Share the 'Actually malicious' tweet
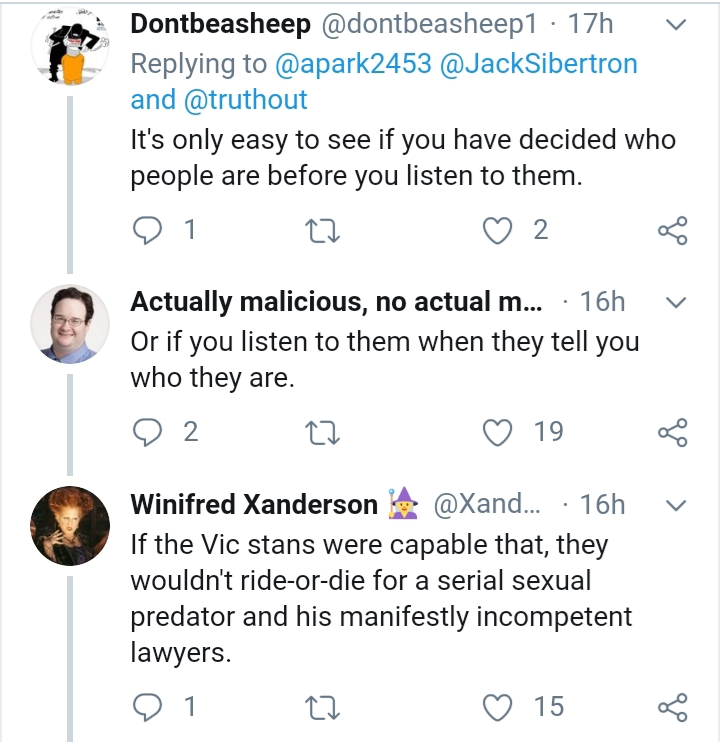720x742 pixels. coord(673,433)
